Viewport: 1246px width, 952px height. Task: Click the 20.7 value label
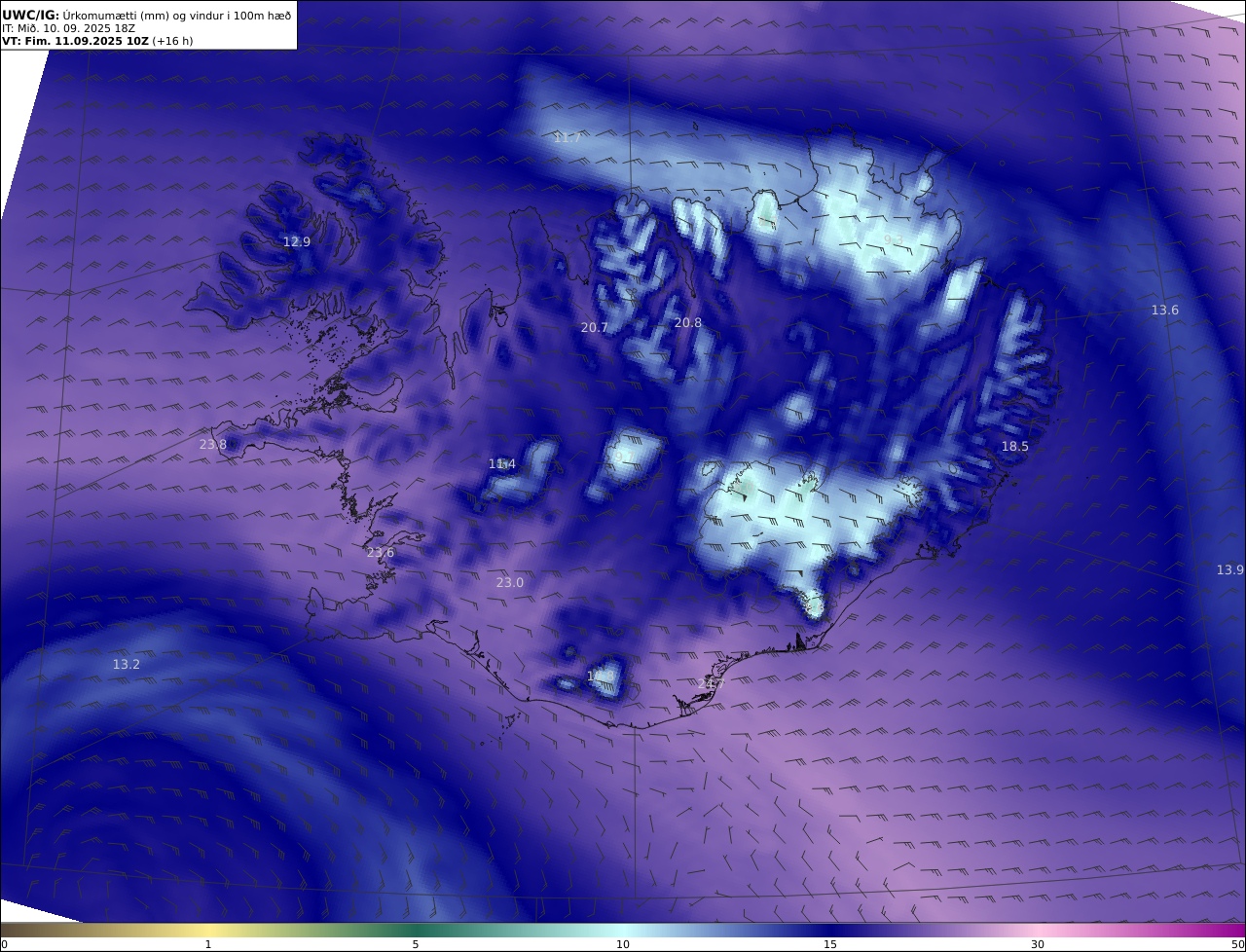[x=595, y=327]
